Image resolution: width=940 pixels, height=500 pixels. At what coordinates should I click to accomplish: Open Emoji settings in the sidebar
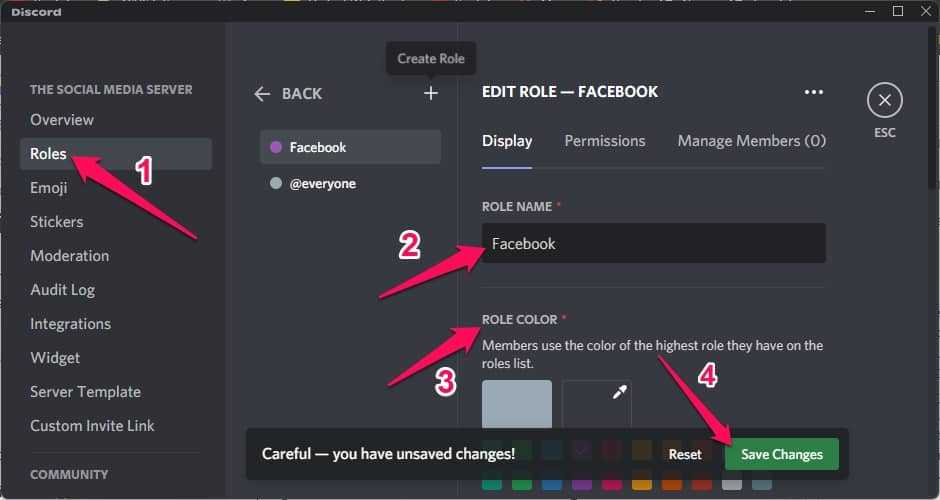coord(49,188)
